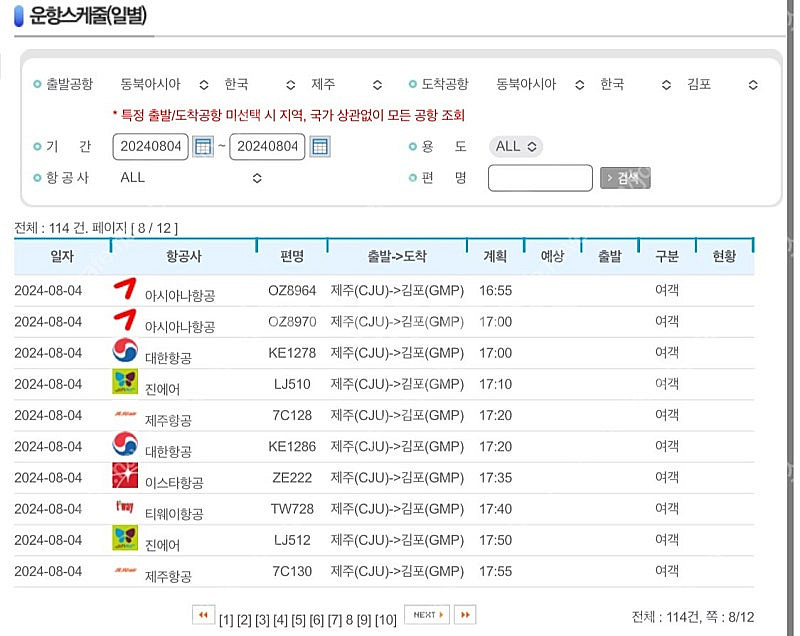Click the 출발->도착 column header
The height and width of the screenshot is (636, 800).
pyautogui.click(x=397, y=256)
